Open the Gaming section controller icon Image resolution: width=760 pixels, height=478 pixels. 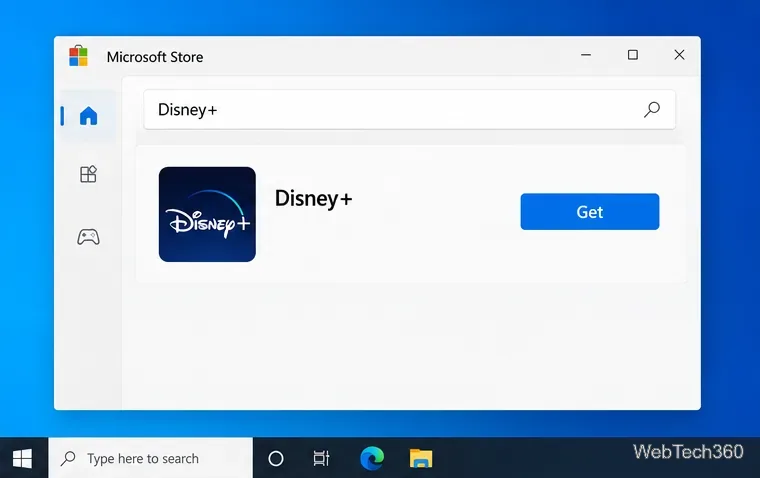[x=88, y=237]
